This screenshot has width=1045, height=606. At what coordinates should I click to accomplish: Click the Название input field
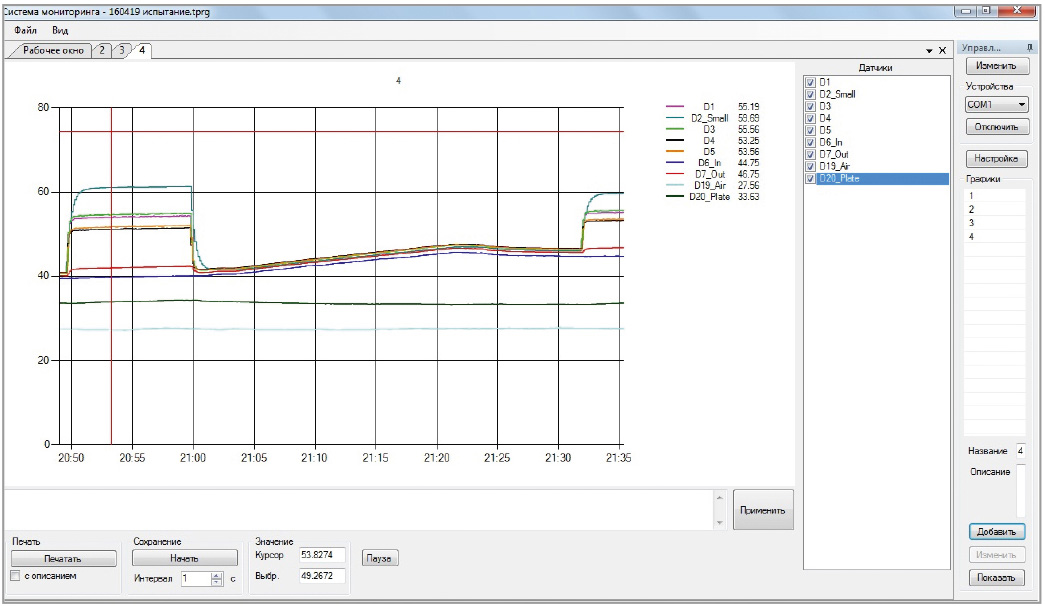pyautogui.click(x=1020, y=451)
